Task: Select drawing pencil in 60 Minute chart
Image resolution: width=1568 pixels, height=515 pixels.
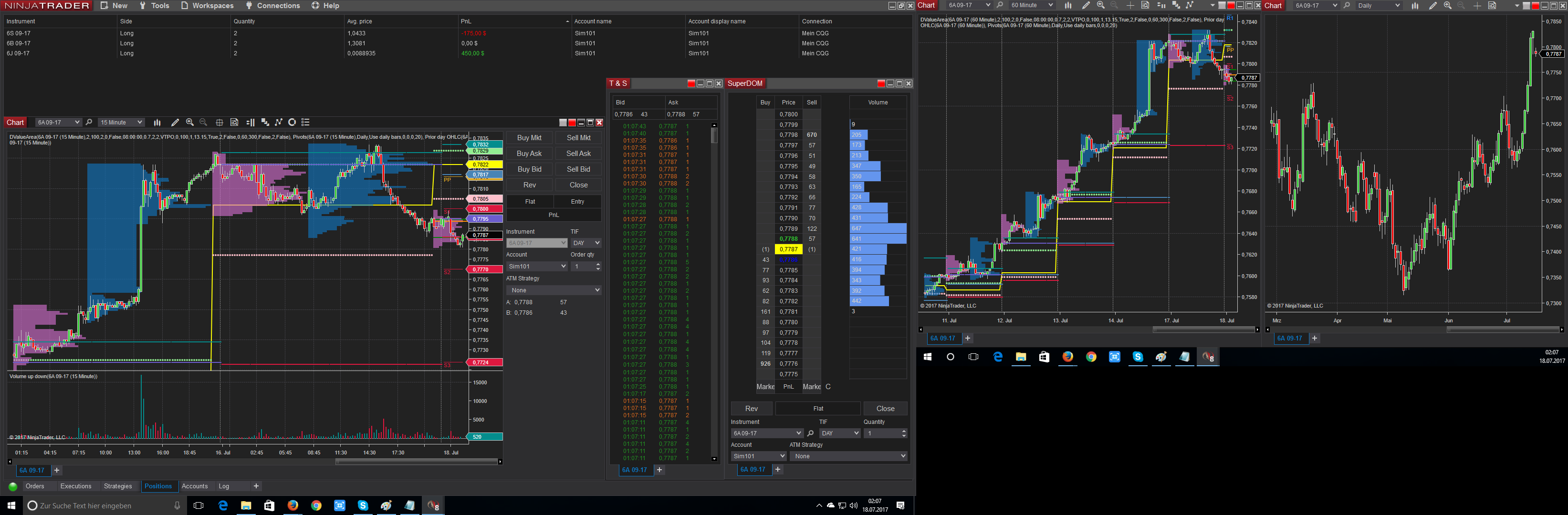Action: 1085,5
